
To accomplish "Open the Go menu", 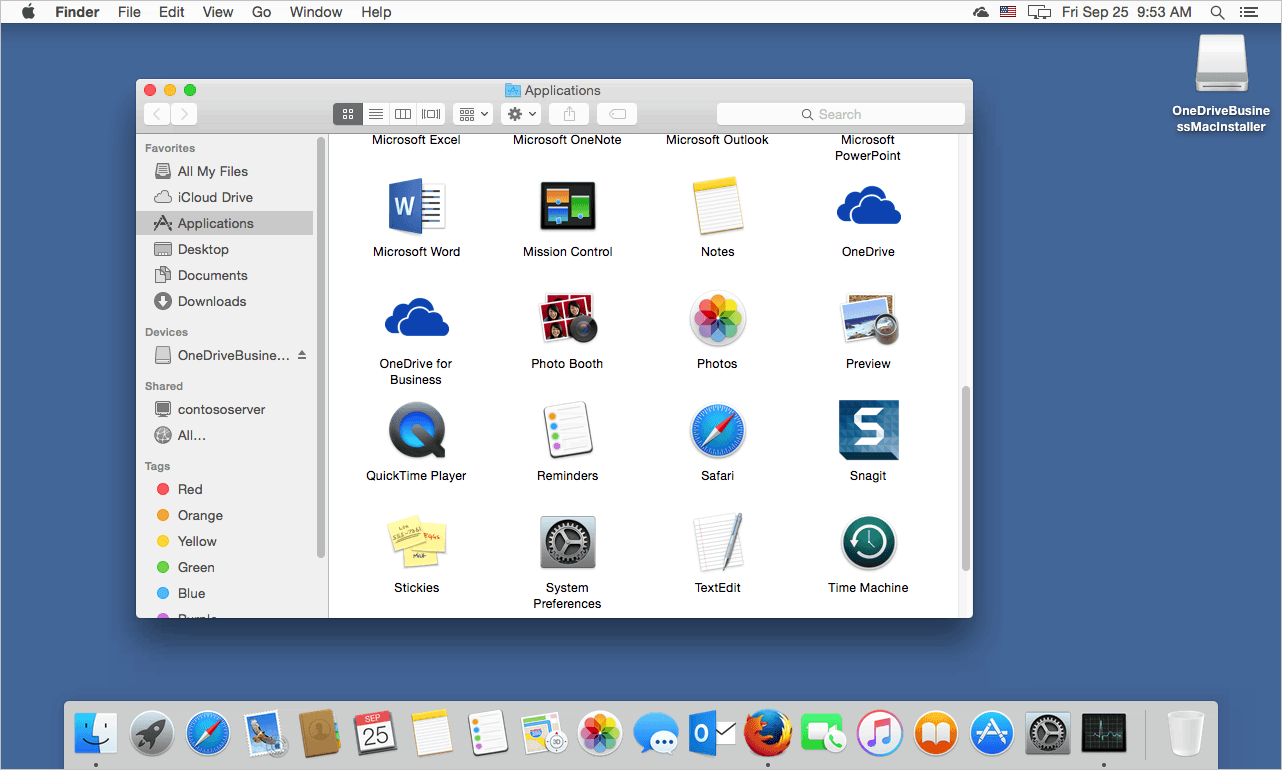I will coord(262,12).
